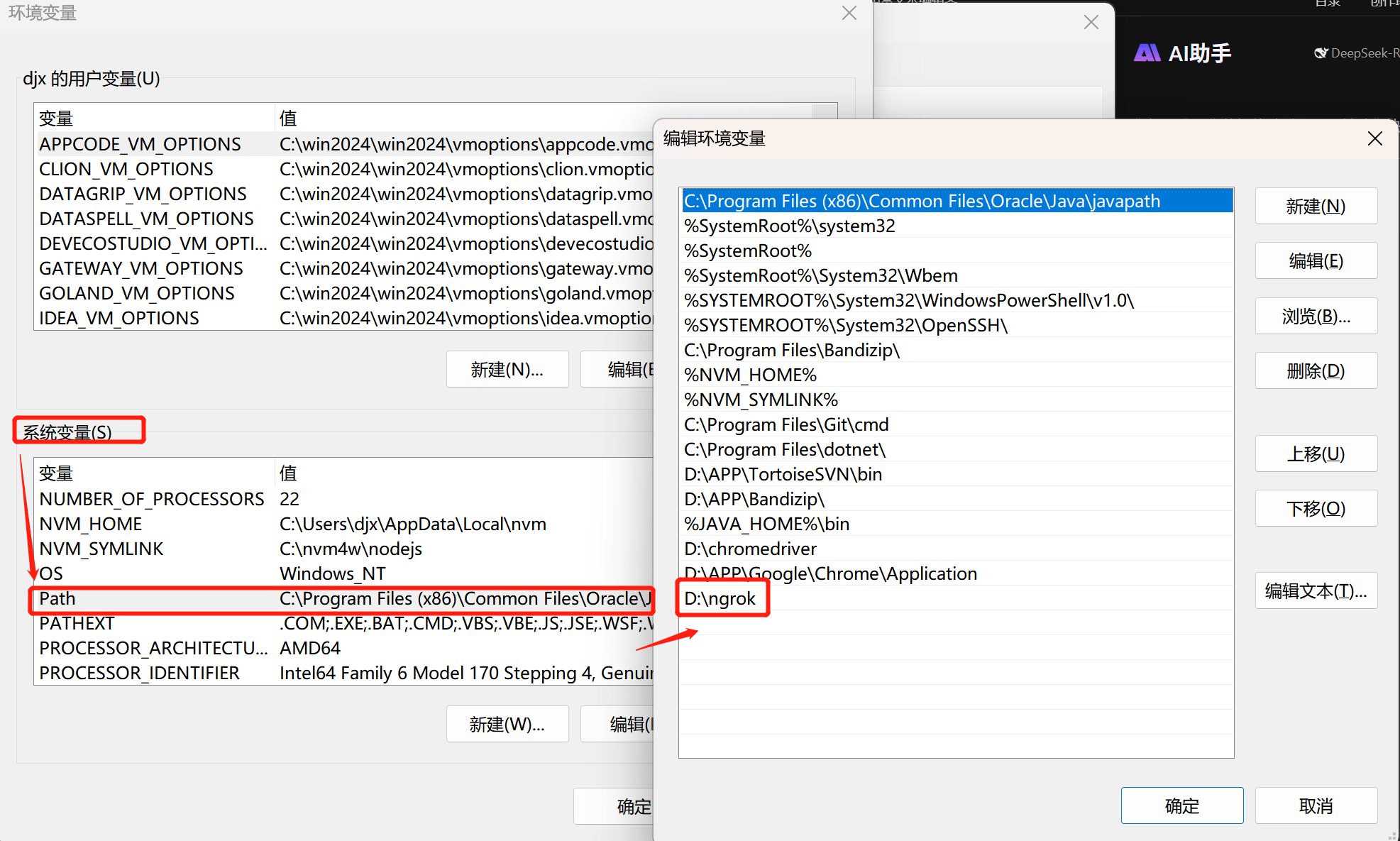1400x841 pixels.
Task: Click 编辑文本(T)... to edit path as text
Action: 1316,590
